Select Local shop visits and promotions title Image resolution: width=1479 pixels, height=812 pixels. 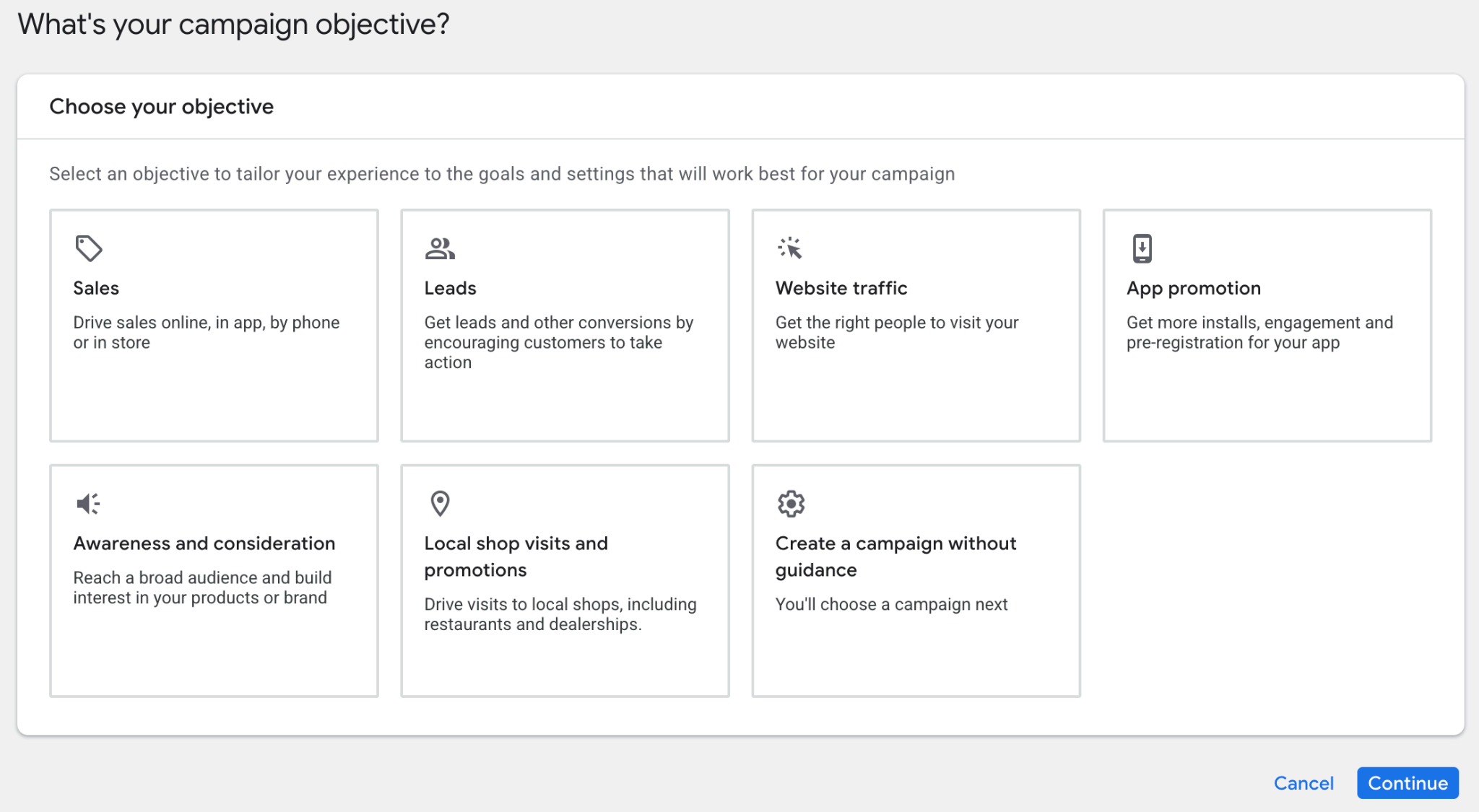[x=516, y=556]
